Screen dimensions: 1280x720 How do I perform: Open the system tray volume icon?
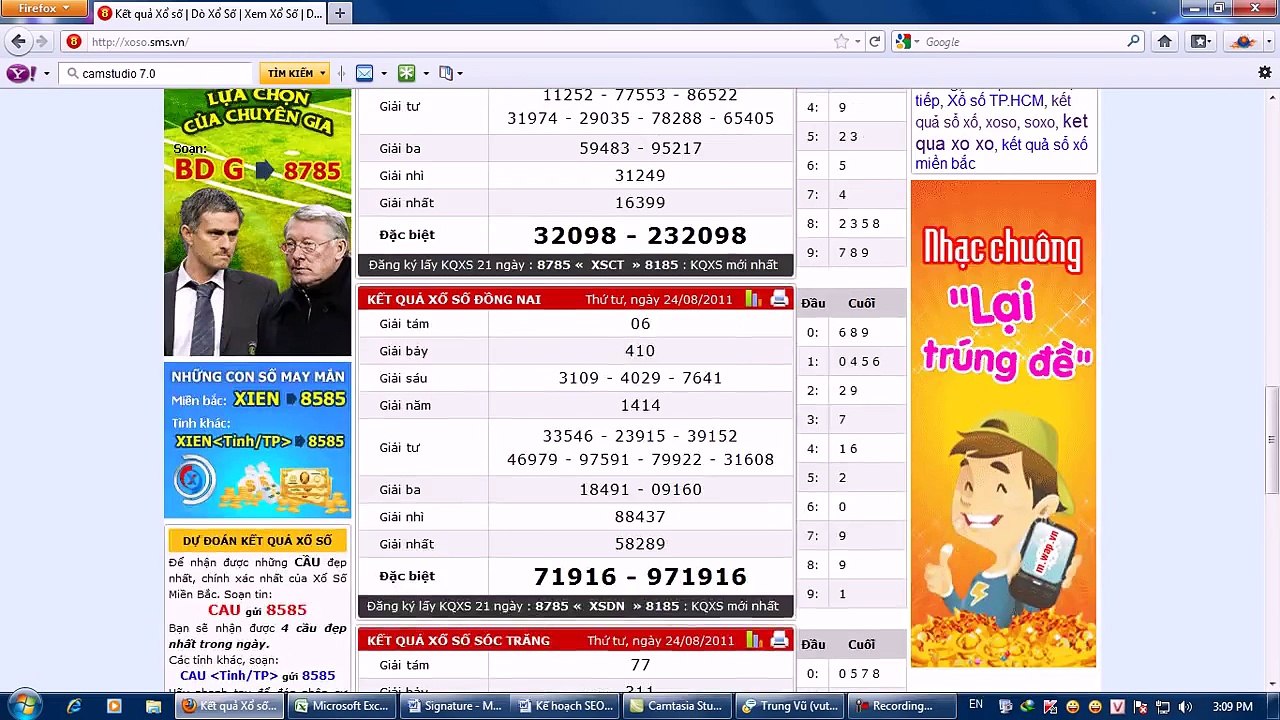click(1185, 706)
